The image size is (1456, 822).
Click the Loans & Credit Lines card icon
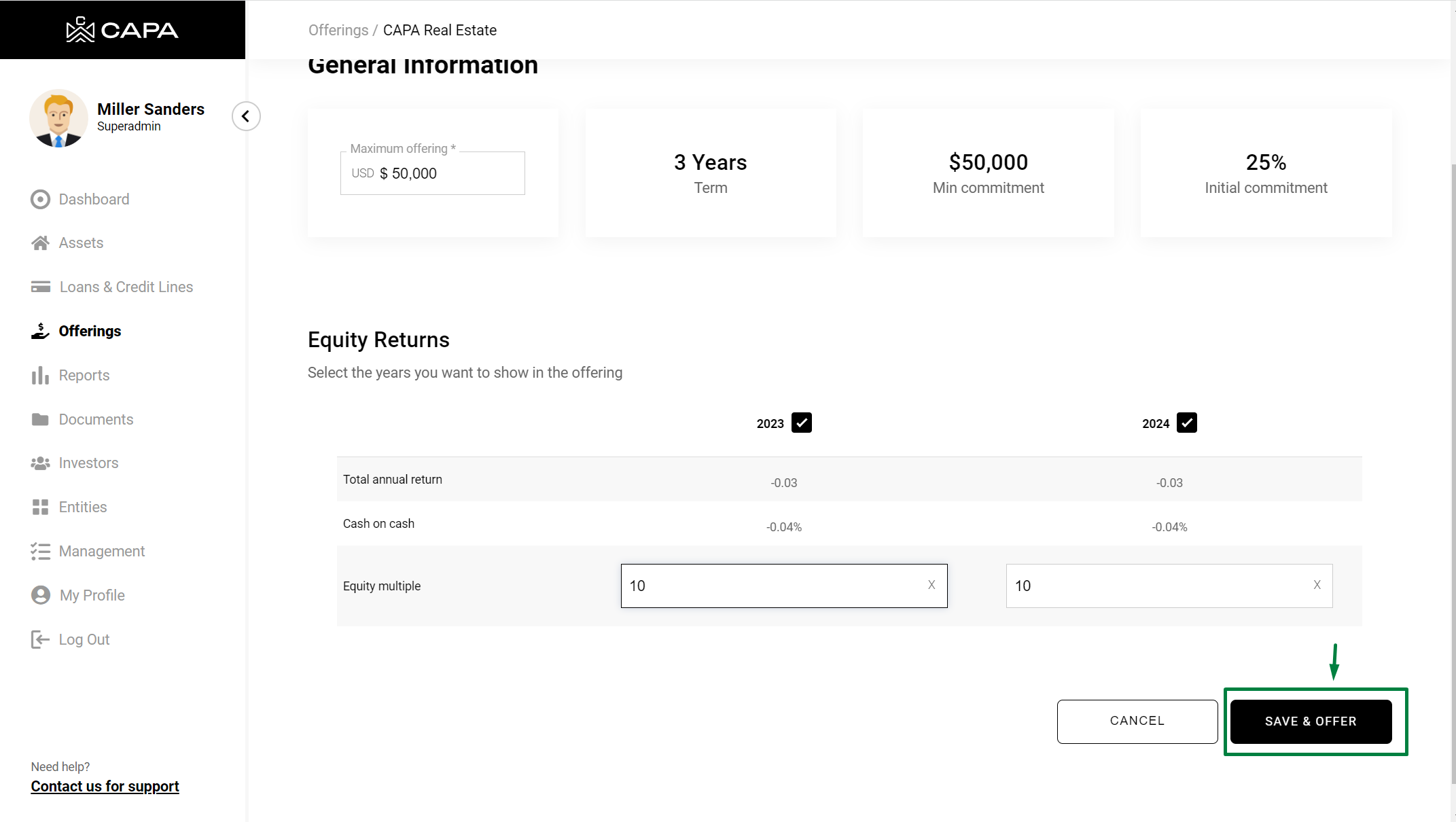(x=40, y=287)
